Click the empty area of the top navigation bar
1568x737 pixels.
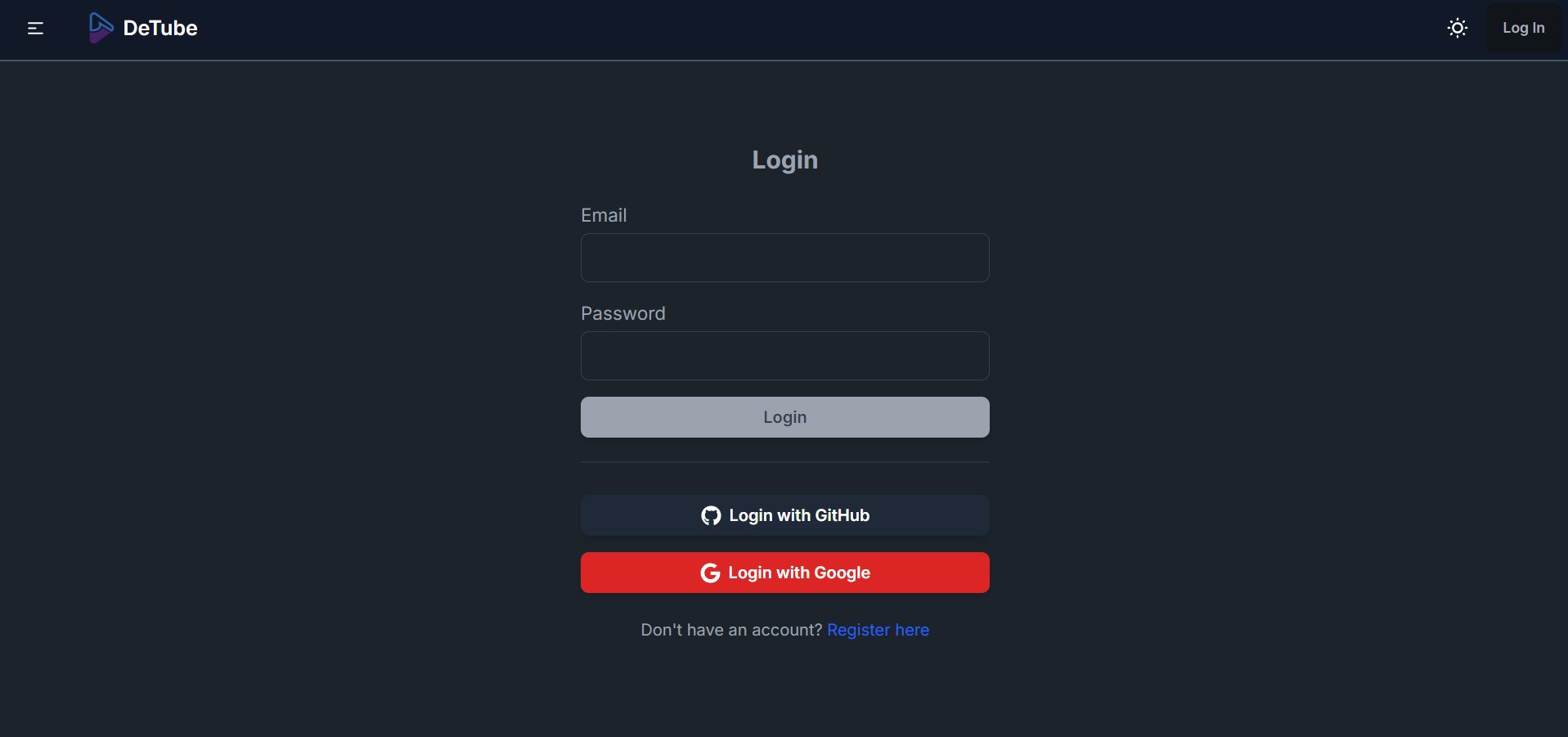tap(818, 29)
